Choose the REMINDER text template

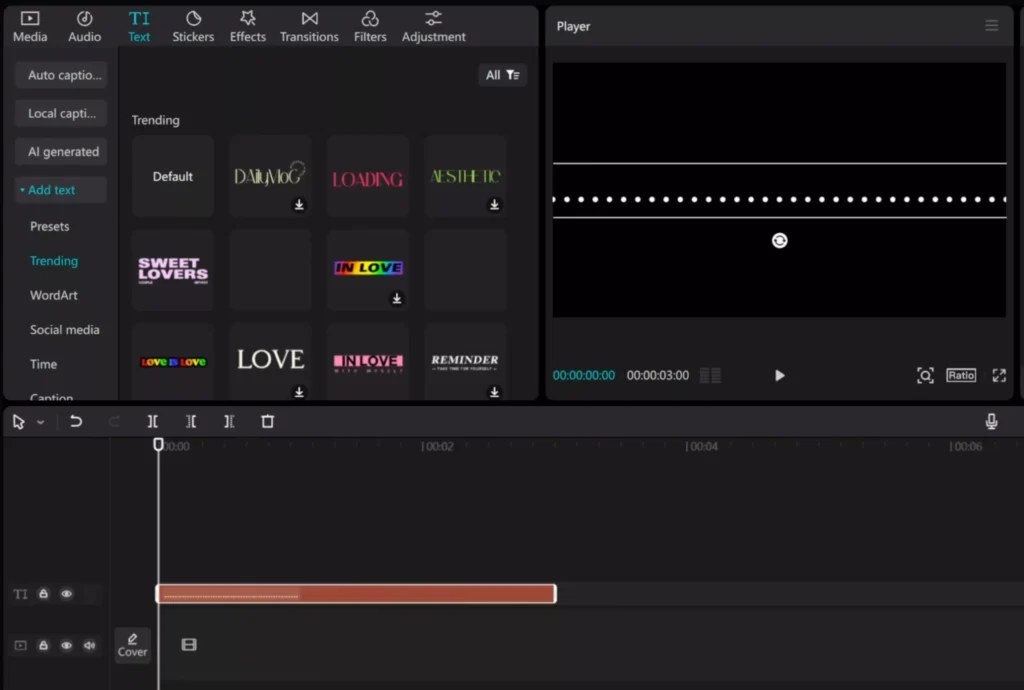pos(464,360)
